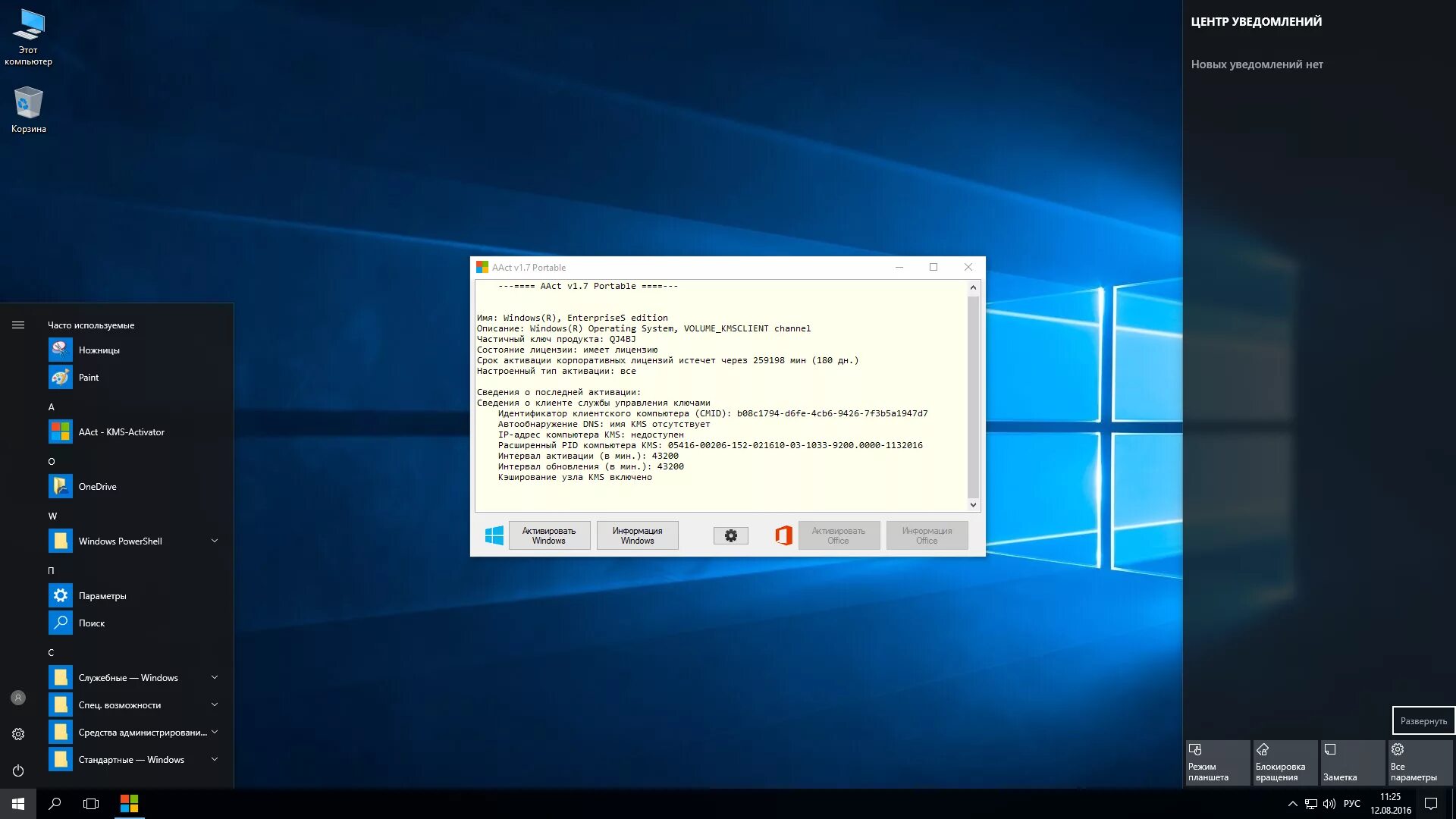
Task: Toggle Режим планшета quick action
Action: pos(1218,762)
